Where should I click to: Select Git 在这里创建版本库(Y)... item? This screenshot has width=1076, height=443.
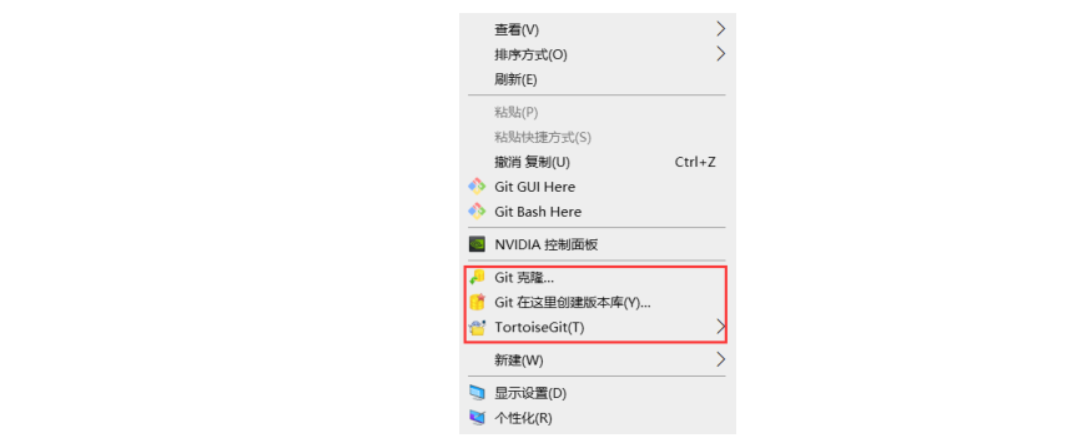597,302
